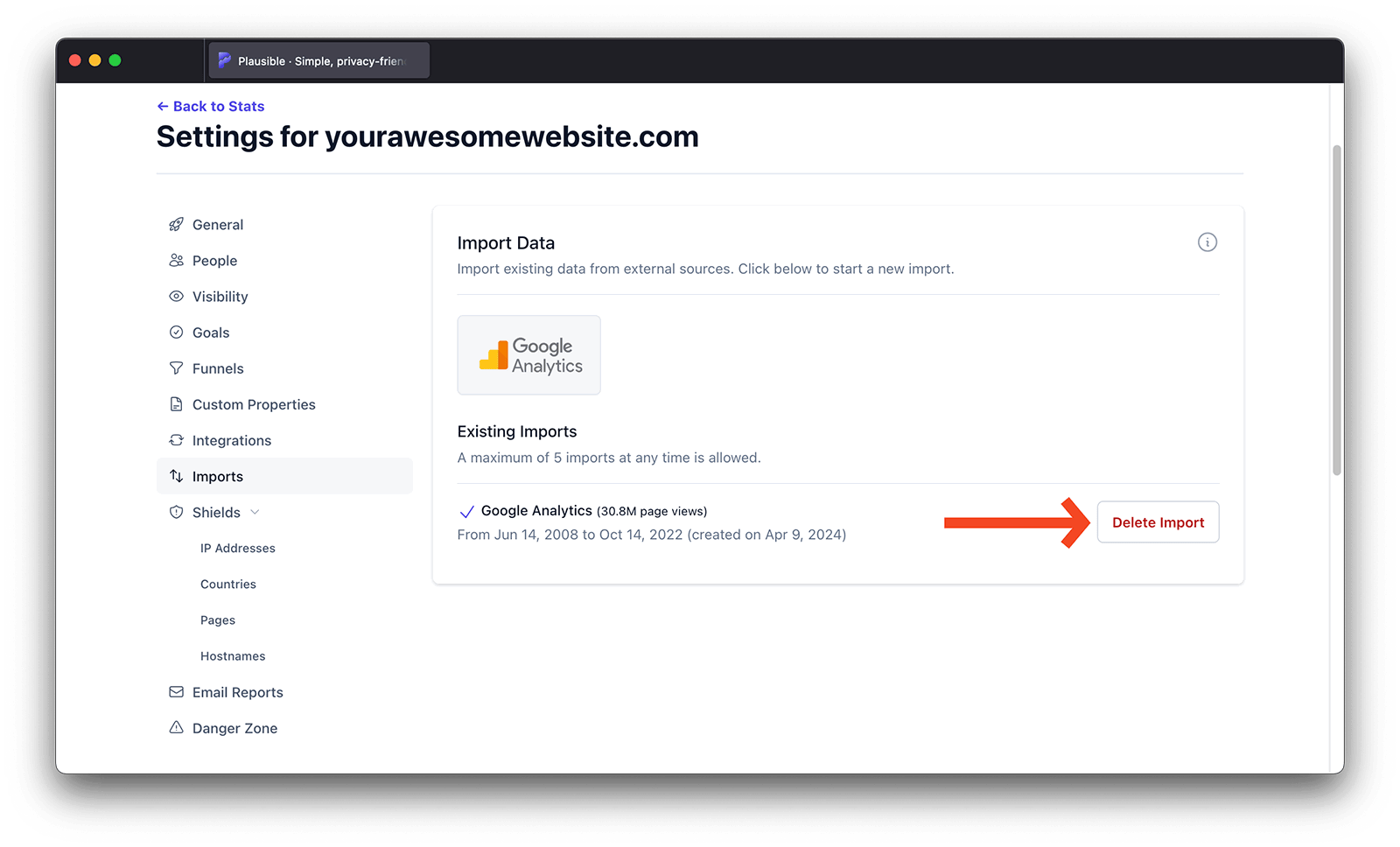
Task: Select the Funnels filter icon
Action: 177,367
